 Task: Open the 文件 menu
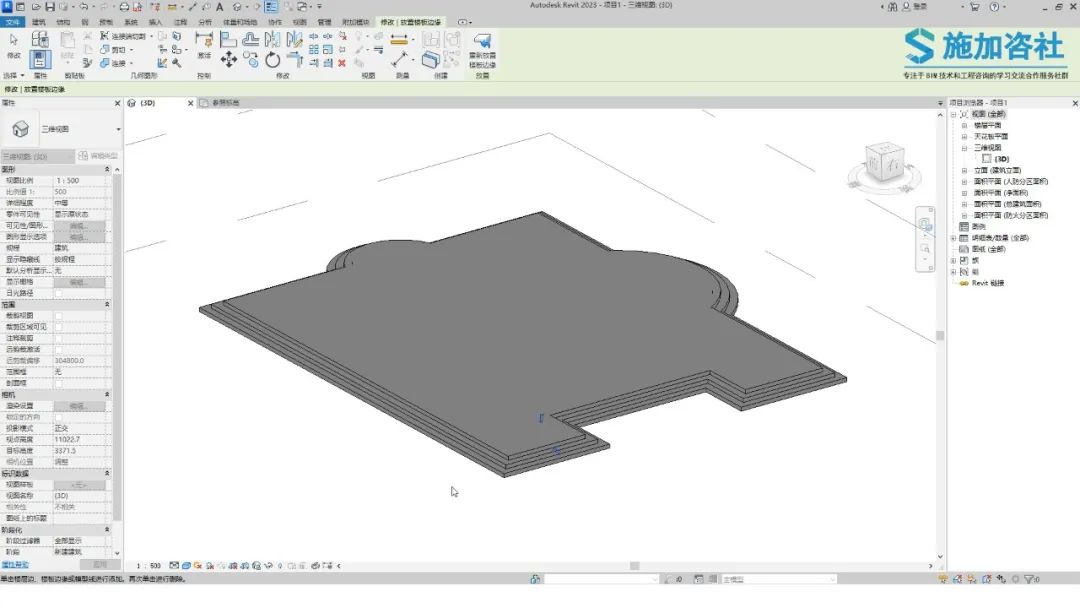12,22
